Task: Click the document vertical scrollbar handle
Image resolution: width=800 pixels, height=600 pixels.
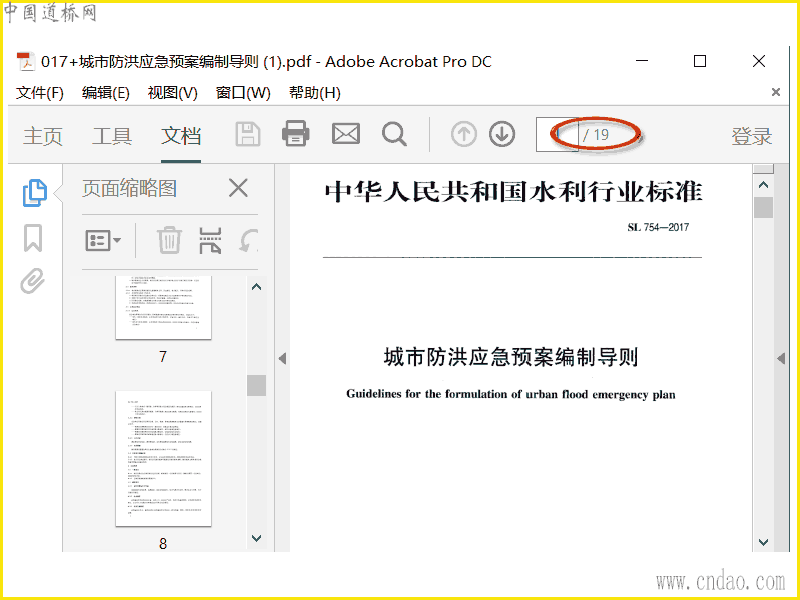Action: point(763,208)
